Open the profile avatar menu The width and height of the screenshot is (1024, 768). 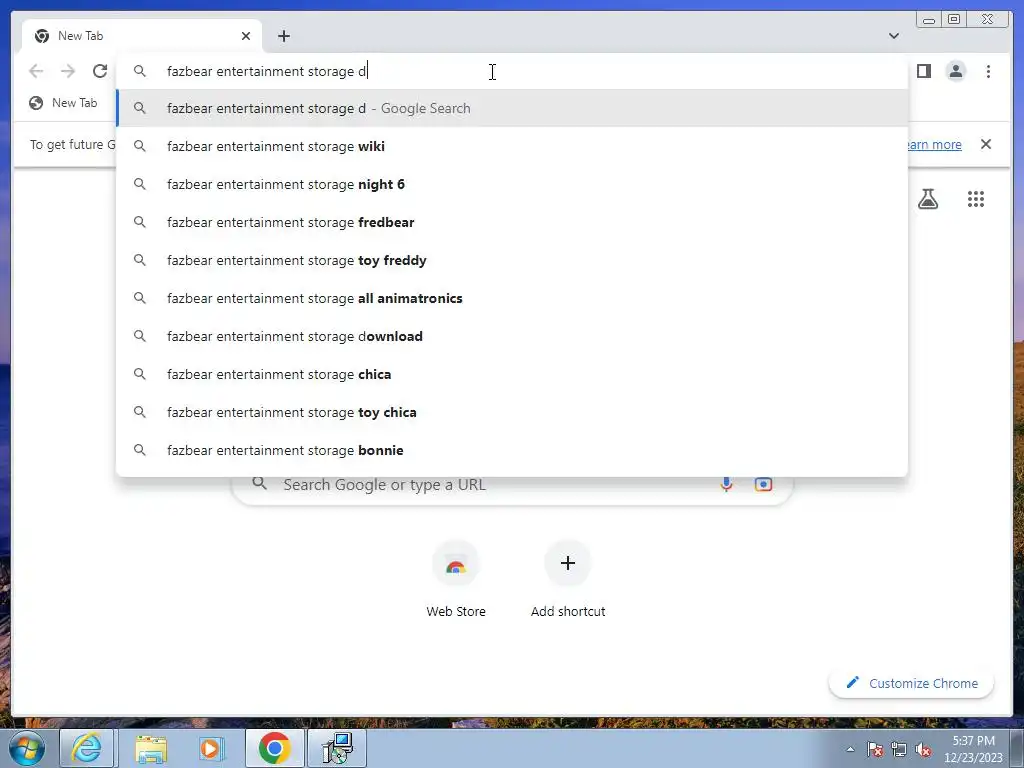955,71
